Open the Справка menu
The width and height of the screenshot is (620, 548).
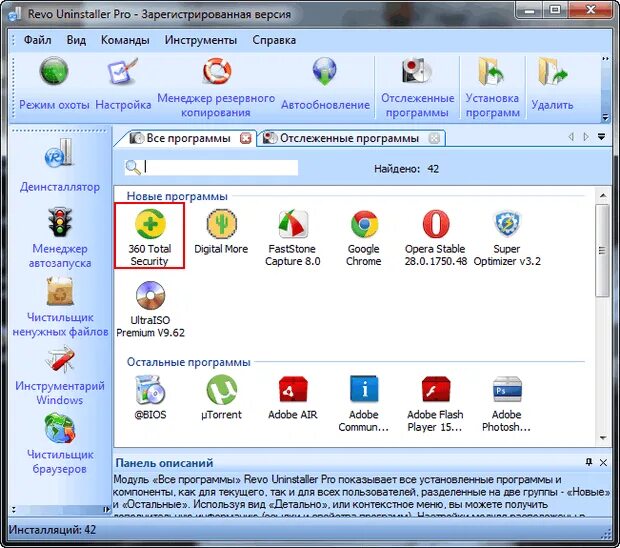[274, 40]
